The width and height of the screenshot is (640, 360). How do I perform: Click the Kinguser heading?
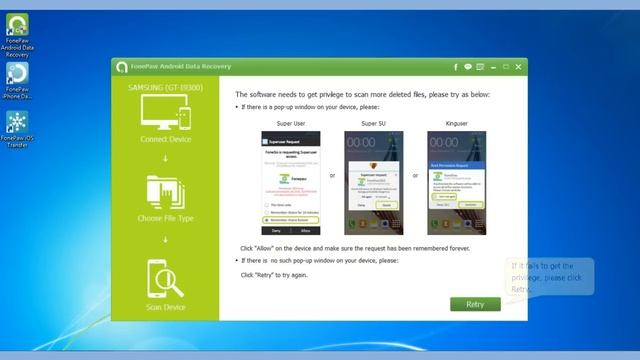click(x=456, y=123)
